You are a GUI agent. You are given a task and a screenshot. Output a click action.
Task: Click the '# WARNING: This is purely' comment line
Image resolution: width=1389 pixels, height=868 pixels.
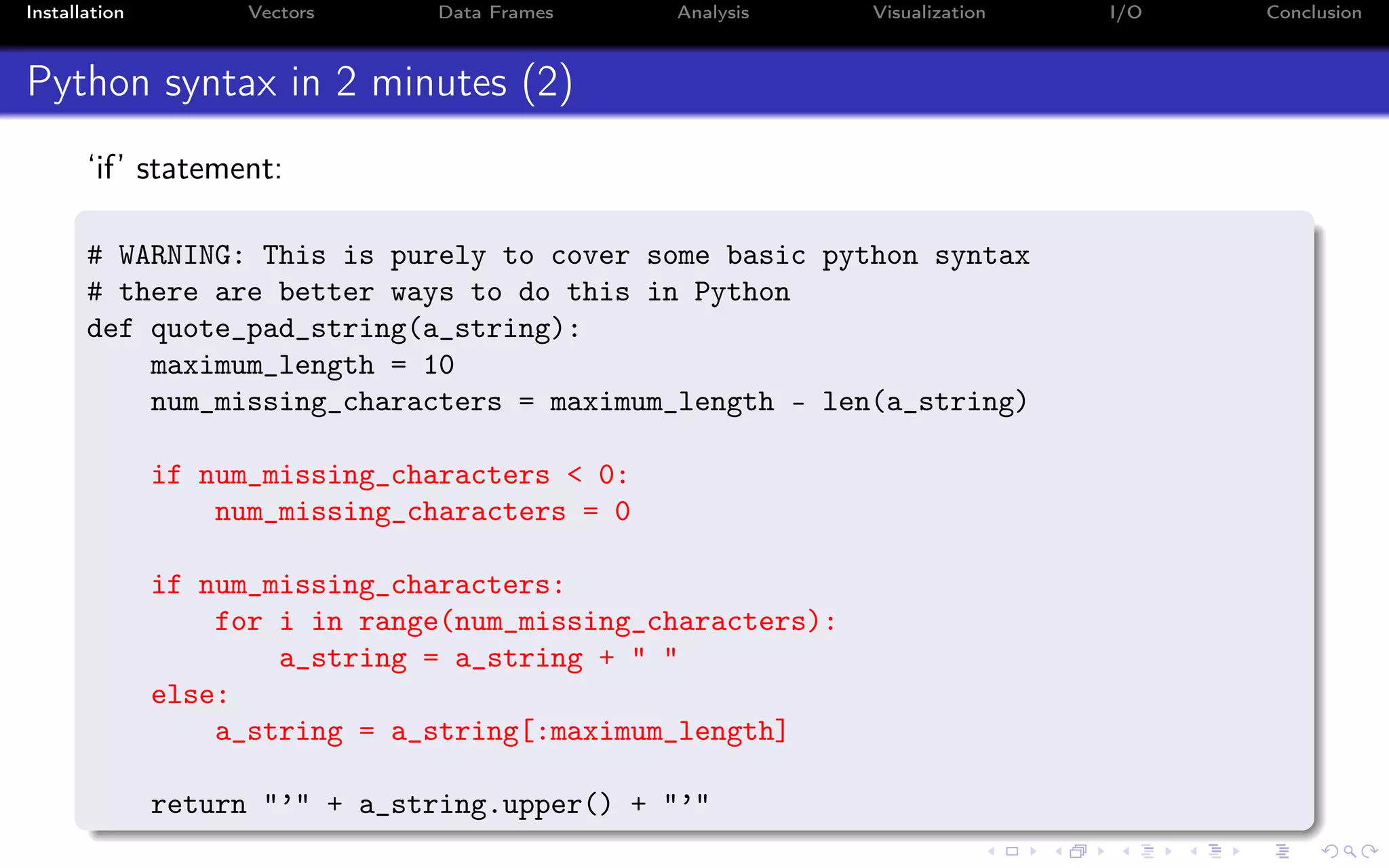pyautogui.click(x=558, y=256)
